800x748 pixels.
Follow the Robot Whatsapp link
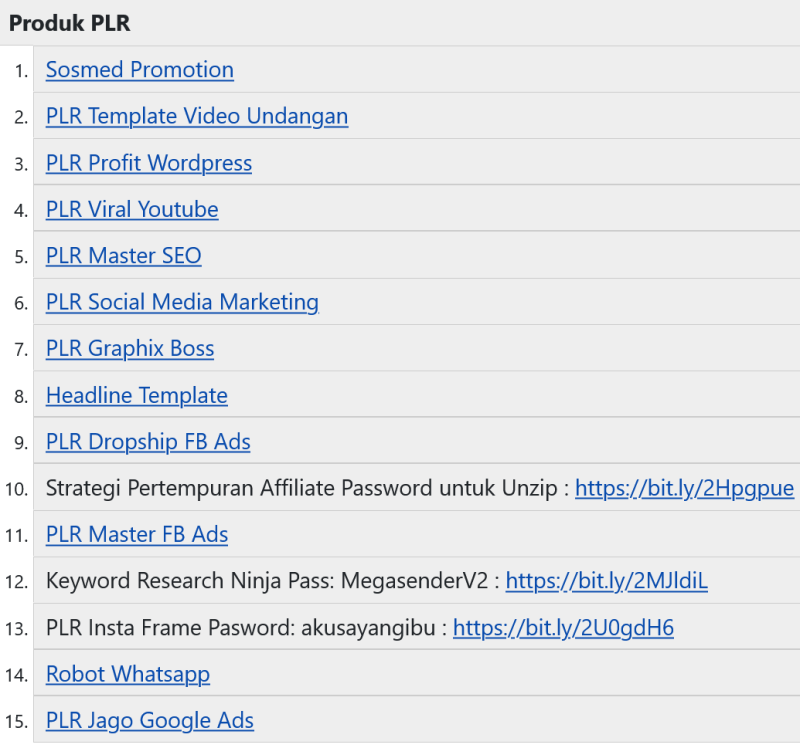tap(128, 674)
